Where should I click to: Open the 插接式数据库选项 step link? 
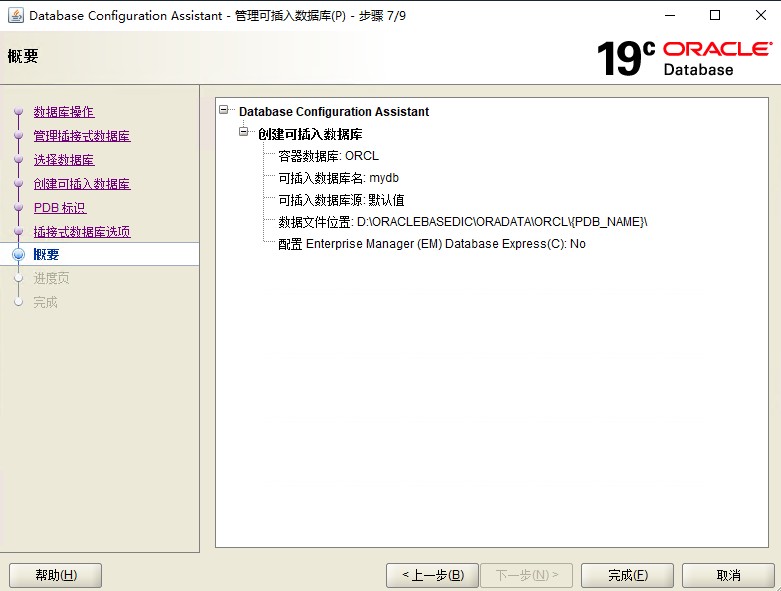coord(82,232)
